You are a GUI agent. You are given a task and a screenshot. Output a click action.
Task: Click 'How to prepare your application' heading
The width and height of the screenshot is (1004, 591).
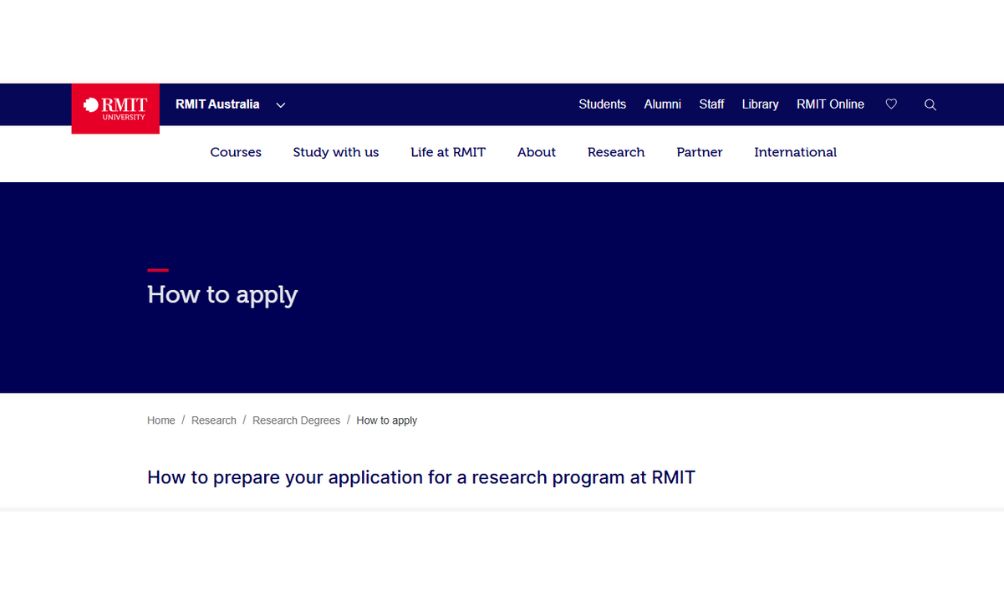(421, 478)
